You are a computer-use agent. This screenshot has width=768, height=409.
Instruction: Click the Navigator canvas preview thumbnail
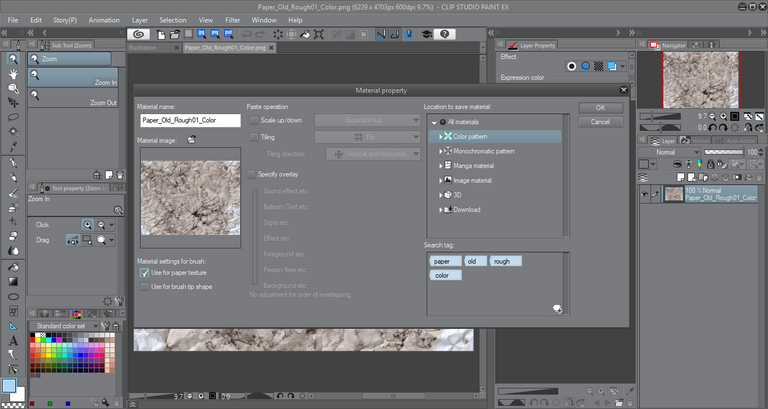point(700,80)
